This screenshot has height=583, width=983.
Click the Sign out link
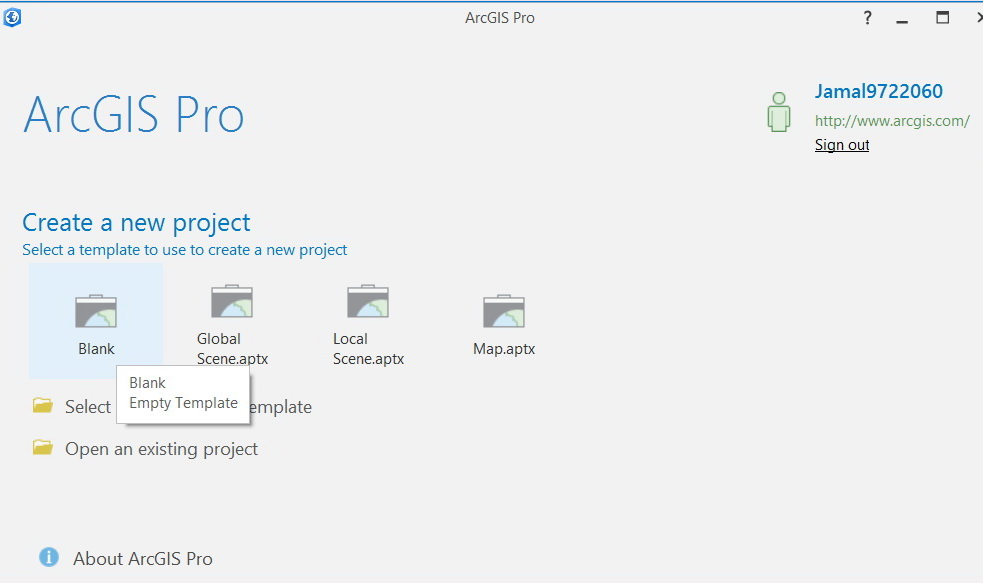coord(842,145)
